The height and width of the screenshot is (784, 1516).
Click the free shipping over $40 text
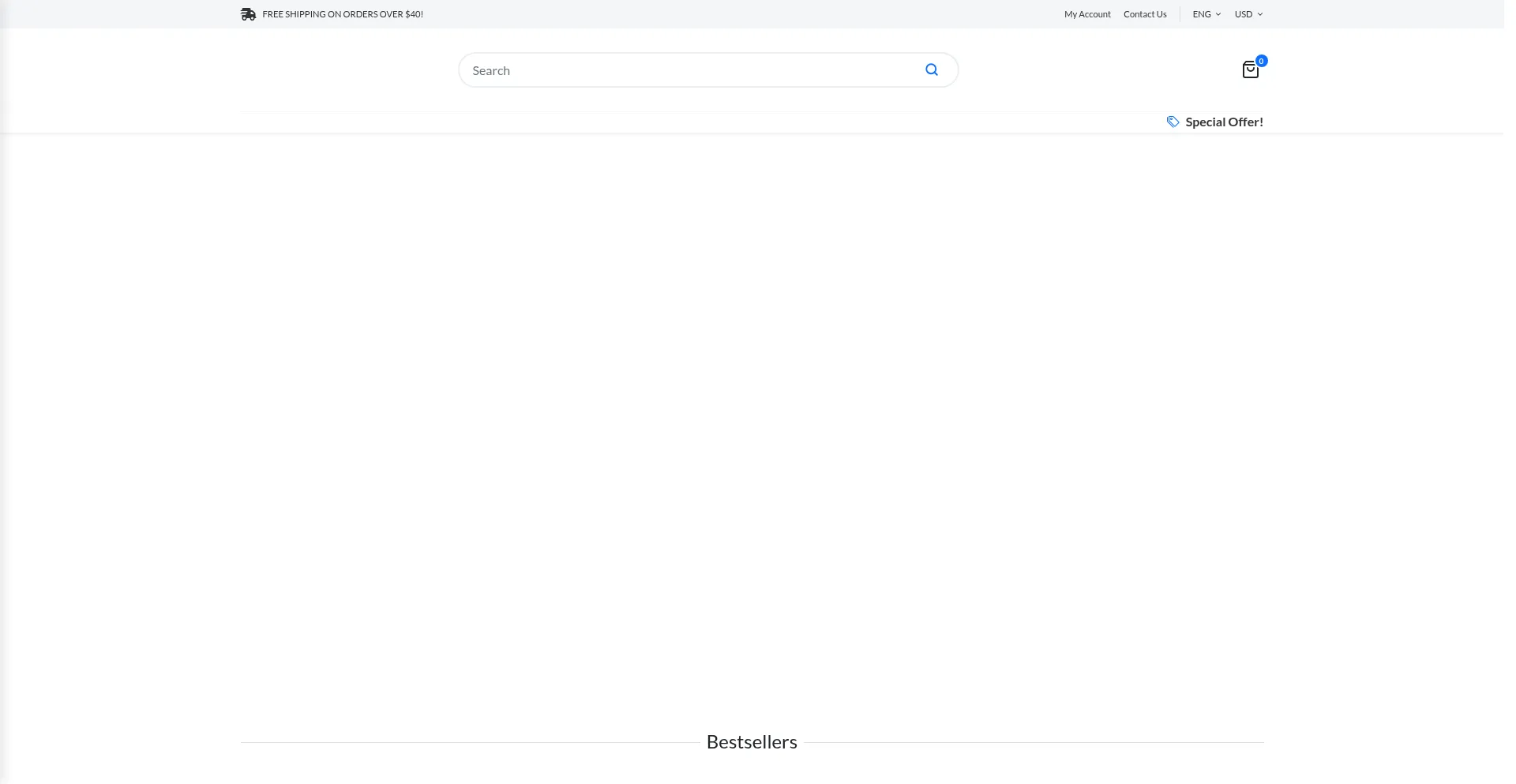coord(343,14)
